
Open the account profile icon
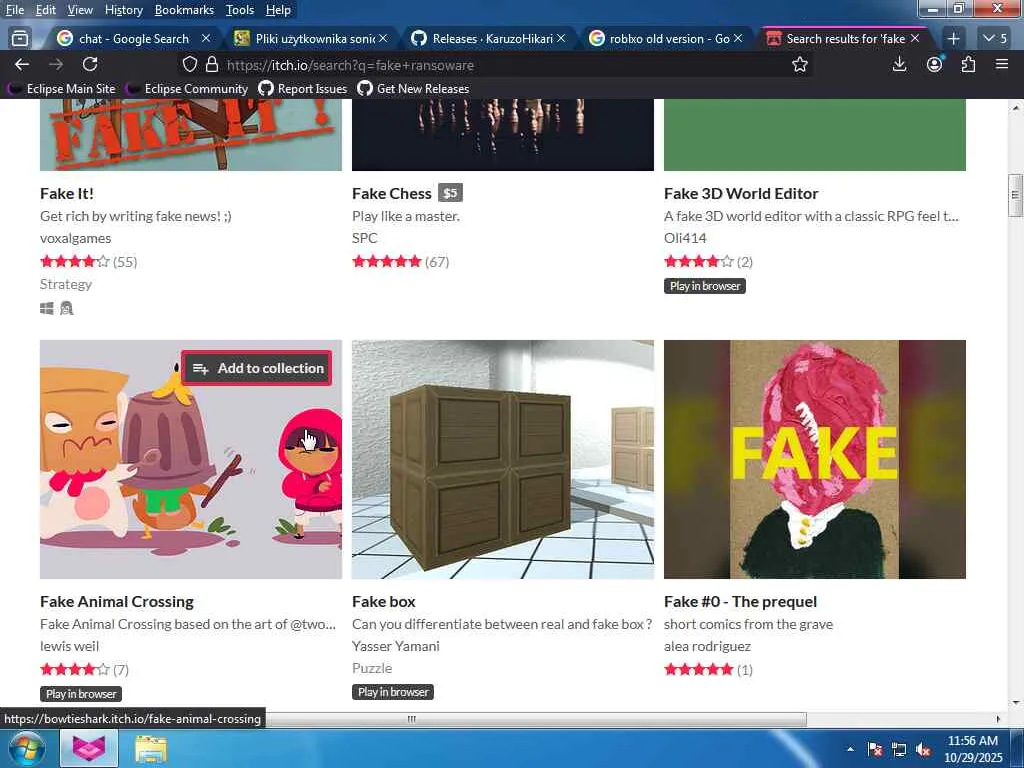(x=935, y=64)
